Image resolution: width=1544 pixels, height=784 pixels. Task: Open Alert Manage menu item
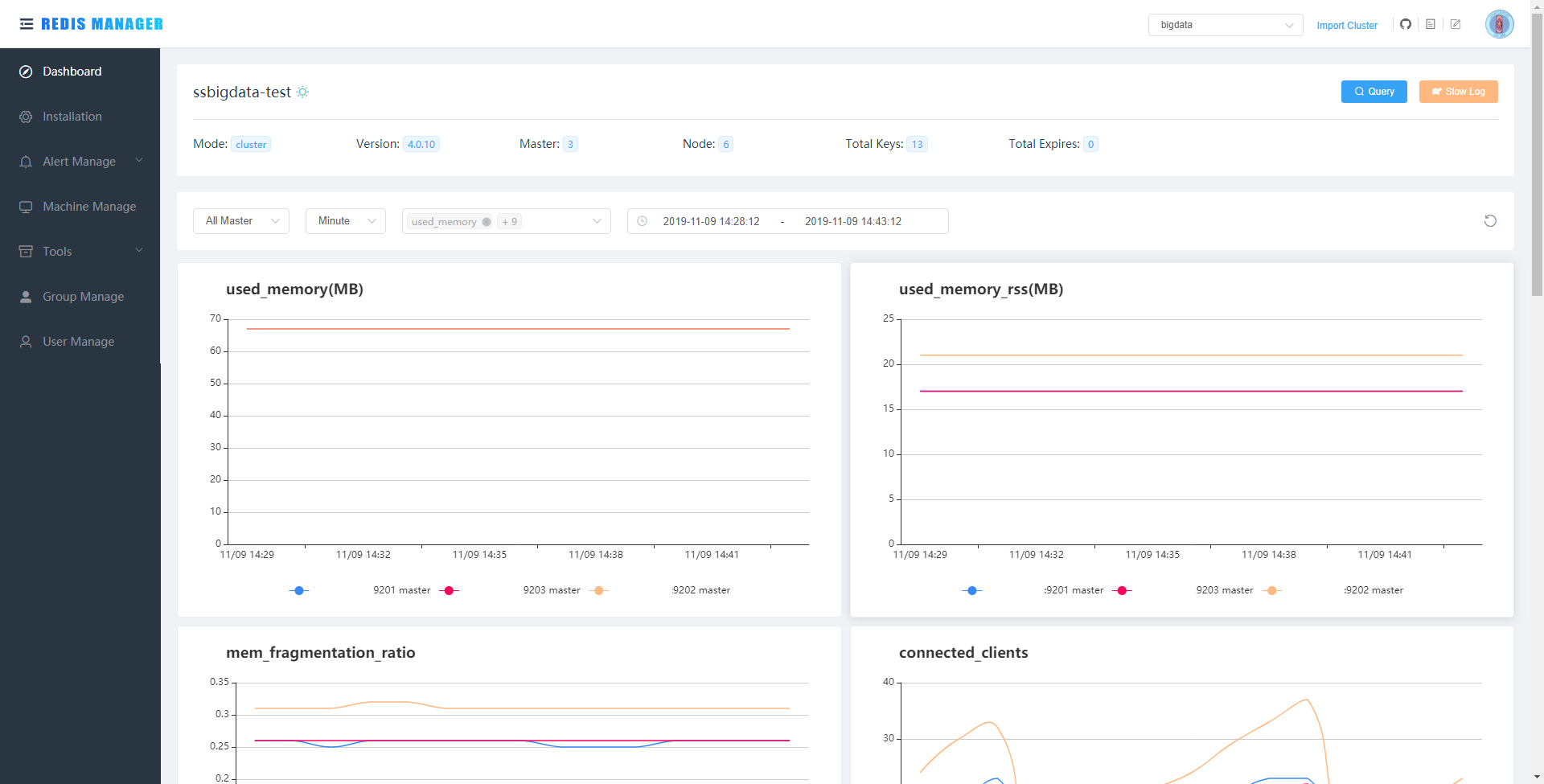[x=80, y=162]
